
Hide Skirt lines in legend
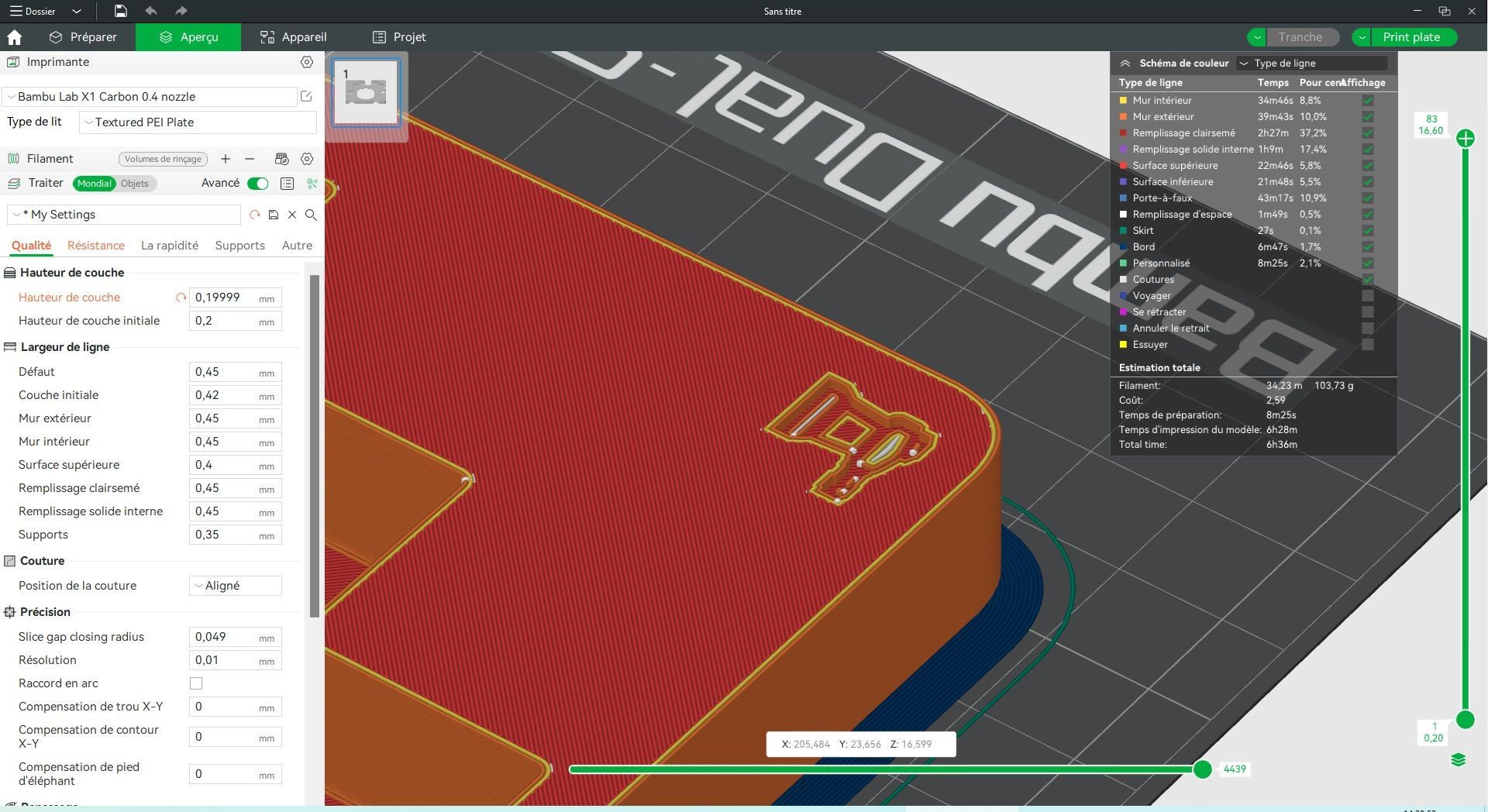(x=1368, y=231)
